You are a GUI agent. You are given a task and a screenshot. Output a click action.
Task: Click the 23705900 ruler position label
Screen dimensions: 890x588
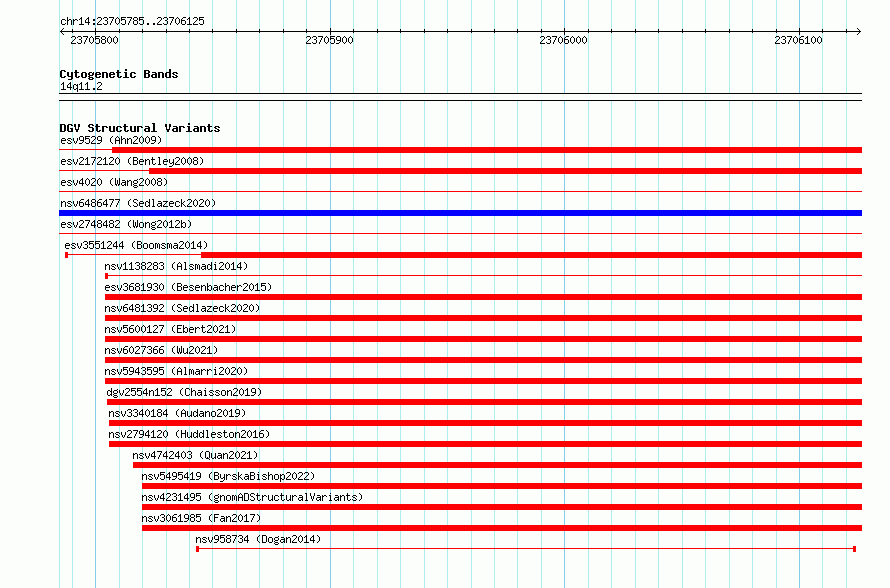pos(329,40)
